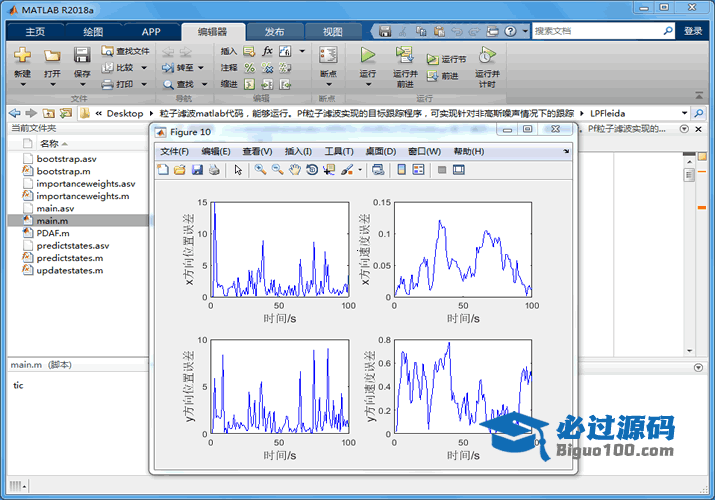Click New Figure icon in figure toolbar

pos(163,170)
